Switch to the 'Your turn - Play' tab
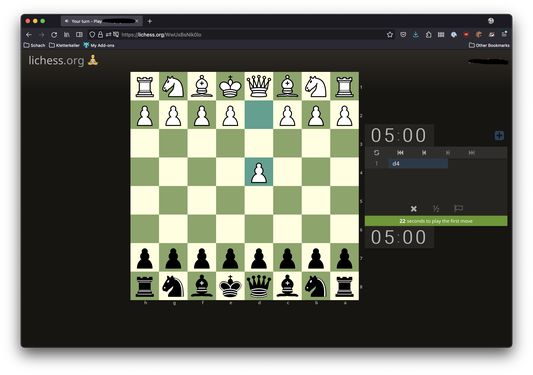The image size is (533, 375). coord(101,21)
